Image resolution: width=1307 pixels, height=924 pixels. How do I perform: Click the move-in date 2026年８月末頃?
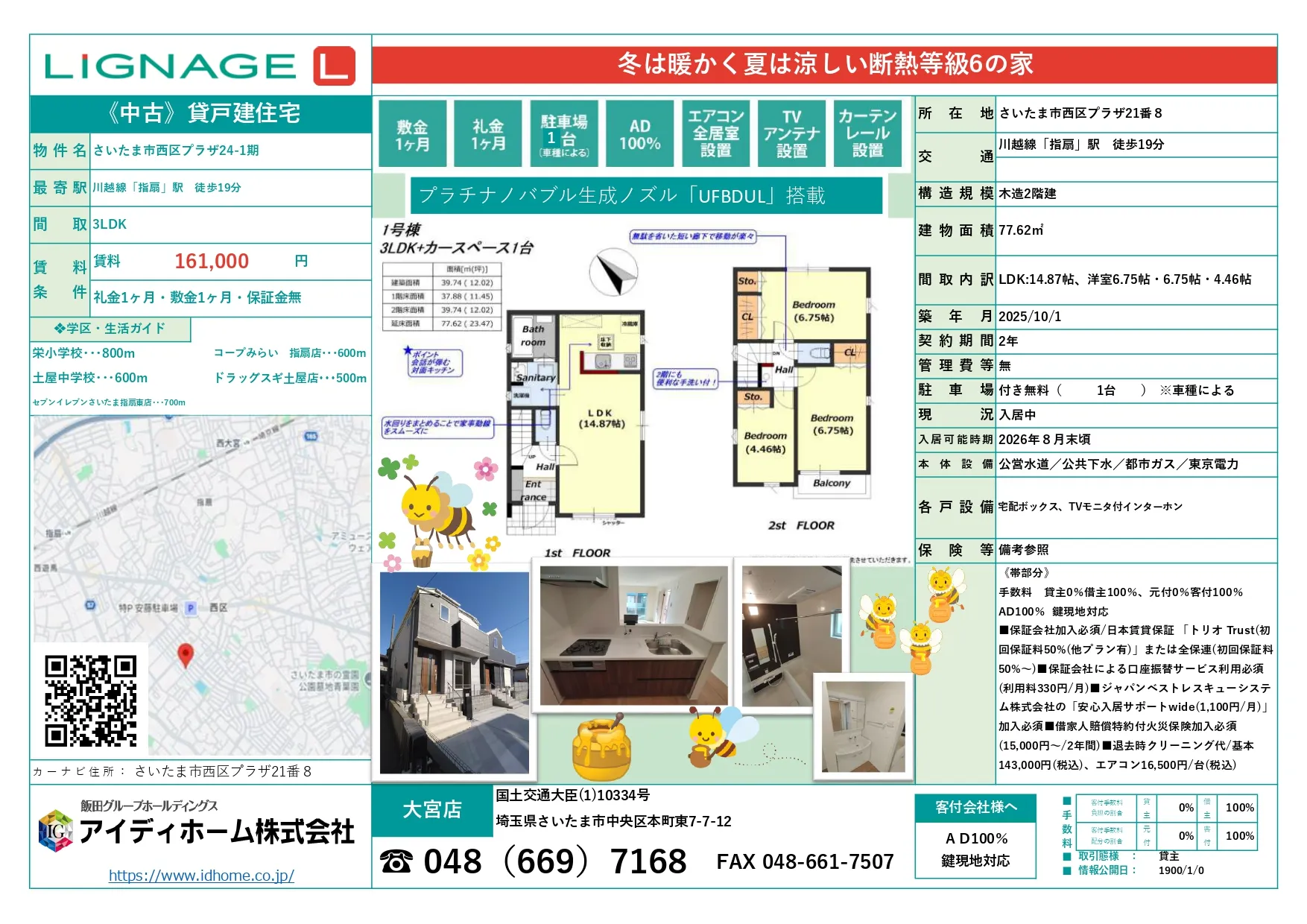coord(1045,440)
